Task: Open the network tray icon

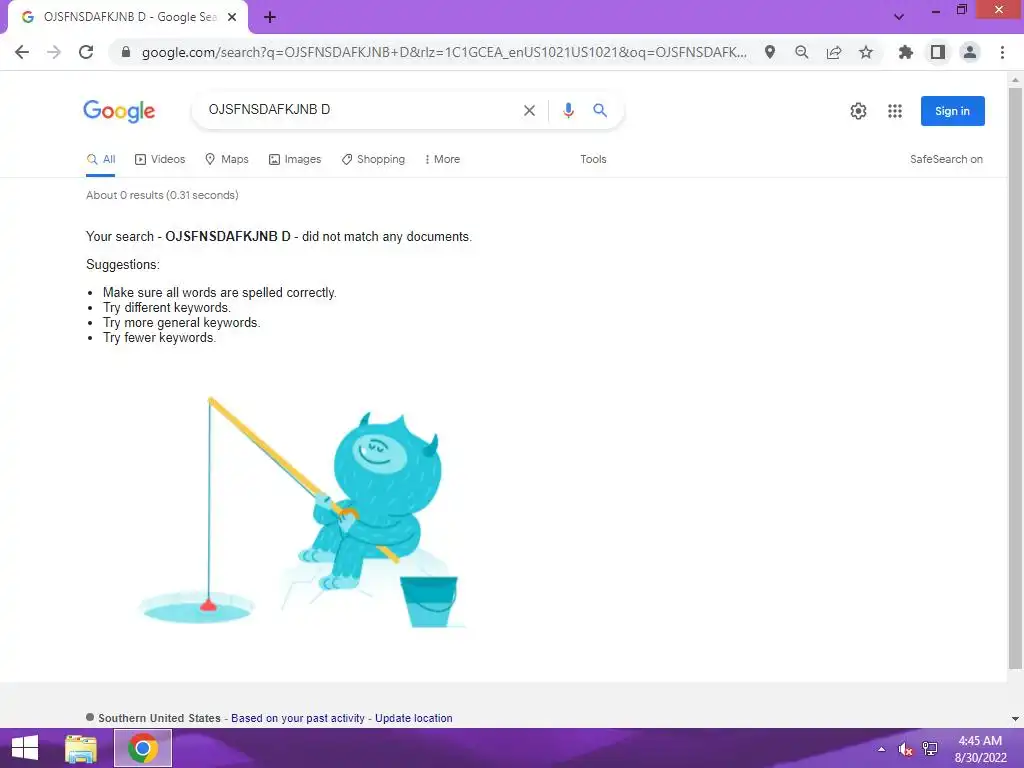Action: coord(930,749)
